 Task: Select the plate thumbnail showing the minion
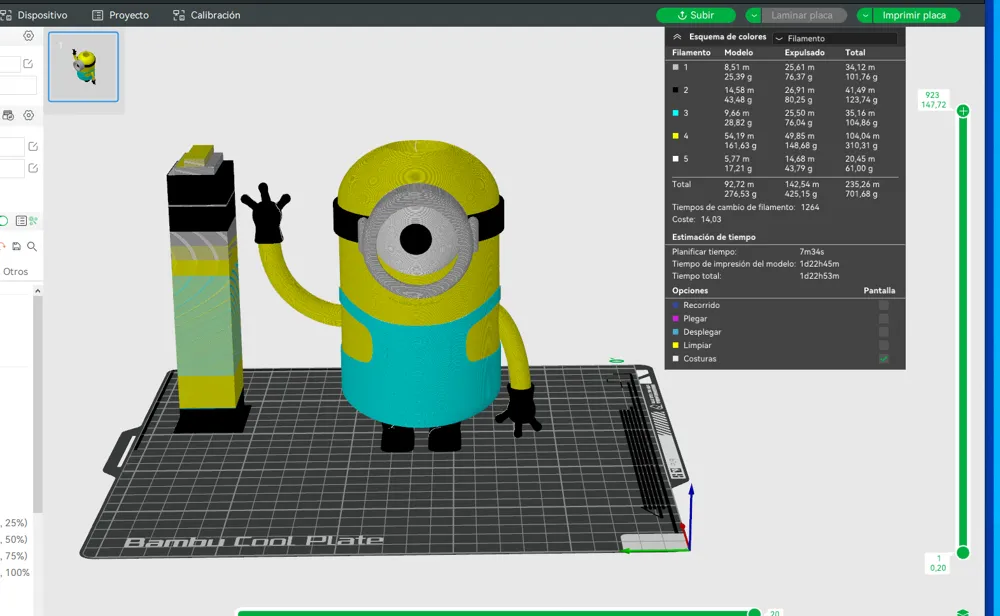83,66
